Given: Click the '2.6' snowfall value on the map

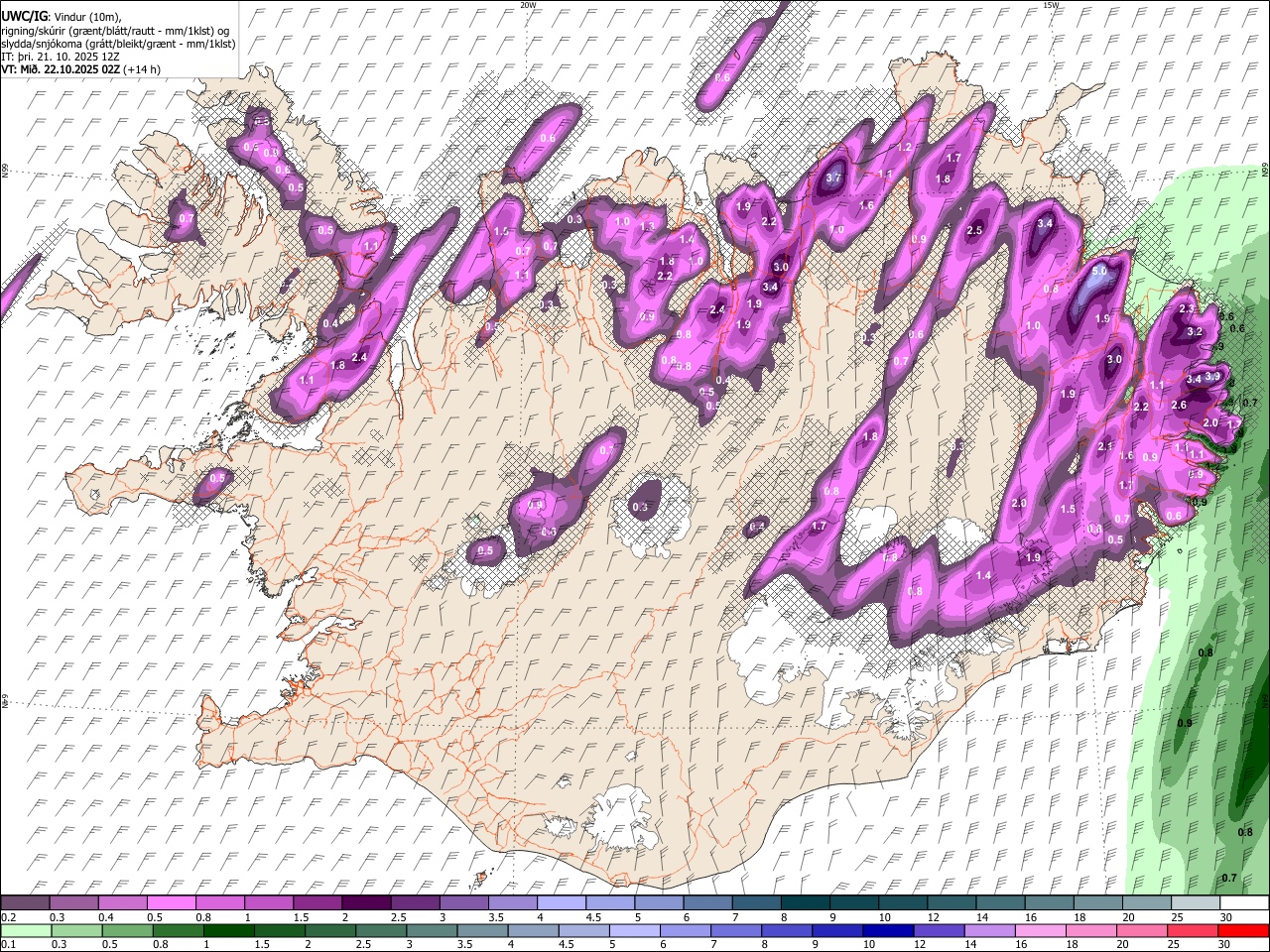Looking at the screenshot, I should point(1179,405).
